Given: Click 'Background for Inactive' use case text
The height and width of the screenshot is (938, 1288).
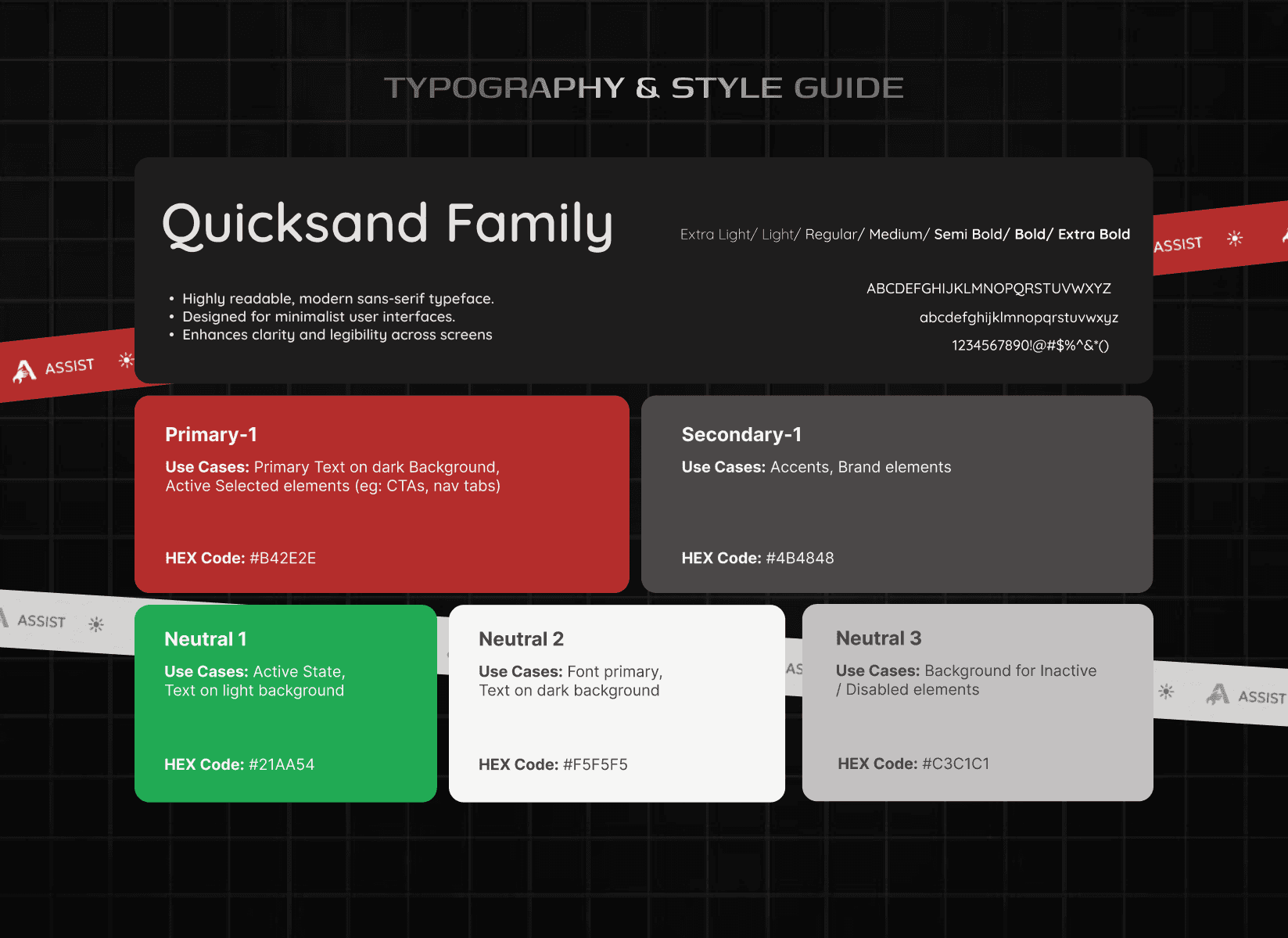Looking at the screenshot, I should (1010, 670).
